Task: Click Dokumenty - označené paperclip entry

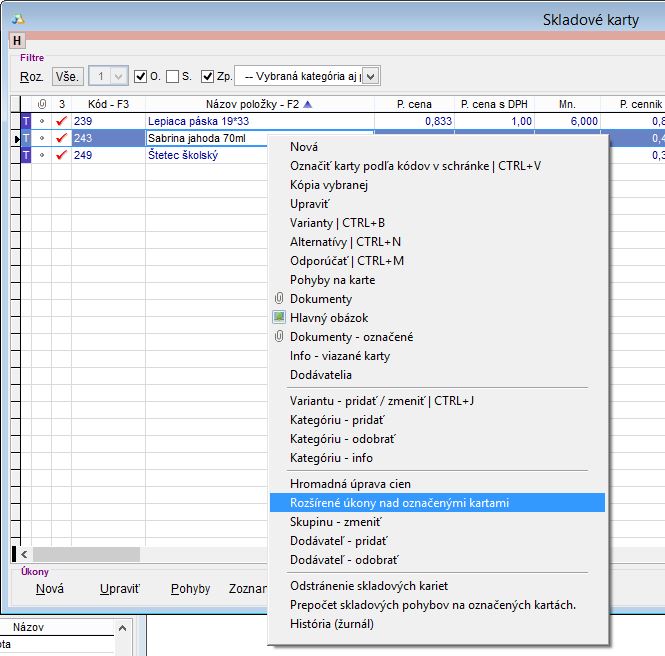Action: [350, 337]
